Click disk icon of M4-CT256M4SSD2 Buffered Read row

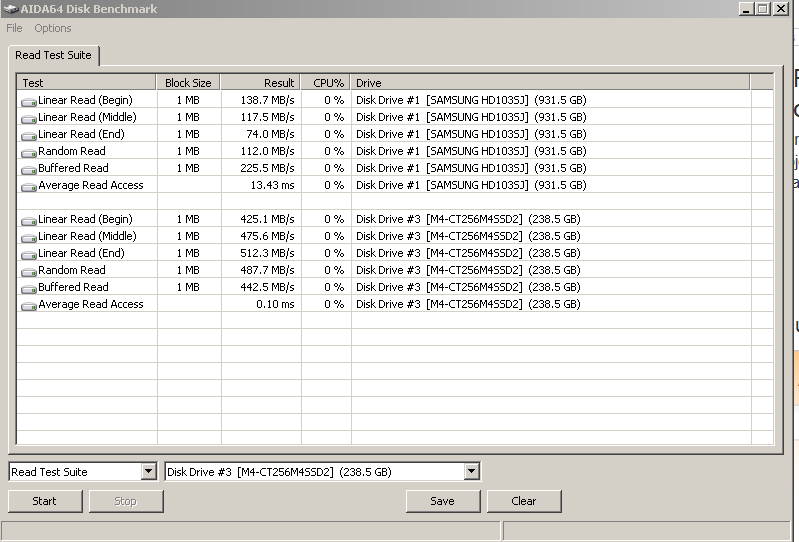(29, 289)
